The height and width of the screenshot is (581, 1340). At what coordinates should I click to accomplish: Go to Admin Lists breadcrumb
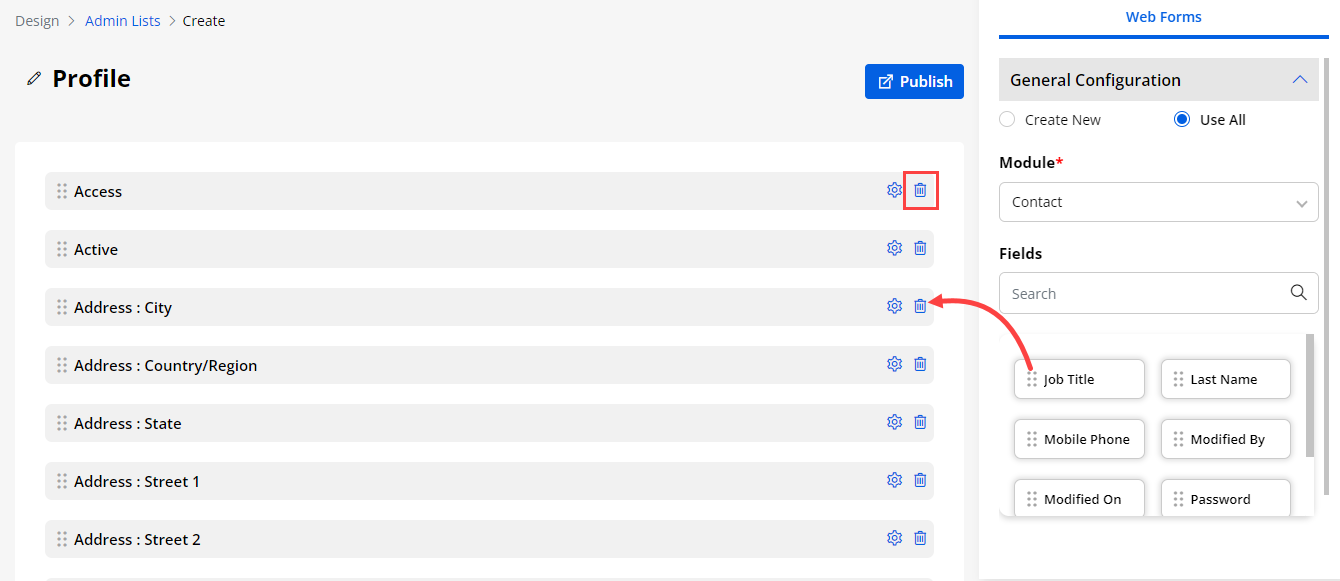point(122,21)
